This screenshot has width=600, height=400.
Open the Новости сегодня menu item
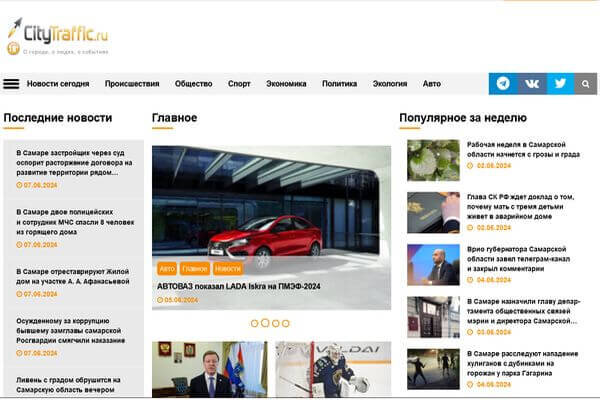coord(58,84)
